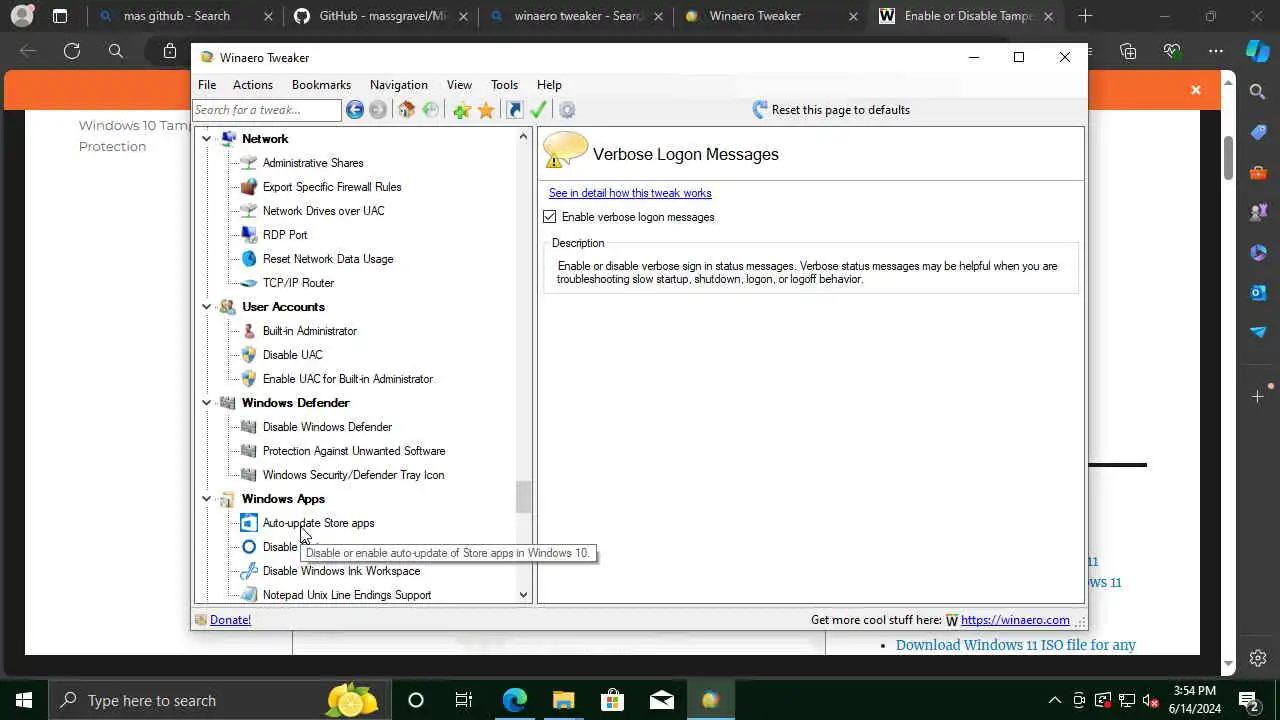Screen dimensions: 1280x720
Task: Click the Auto-update Store apps icon
Action: click(249, 523)
